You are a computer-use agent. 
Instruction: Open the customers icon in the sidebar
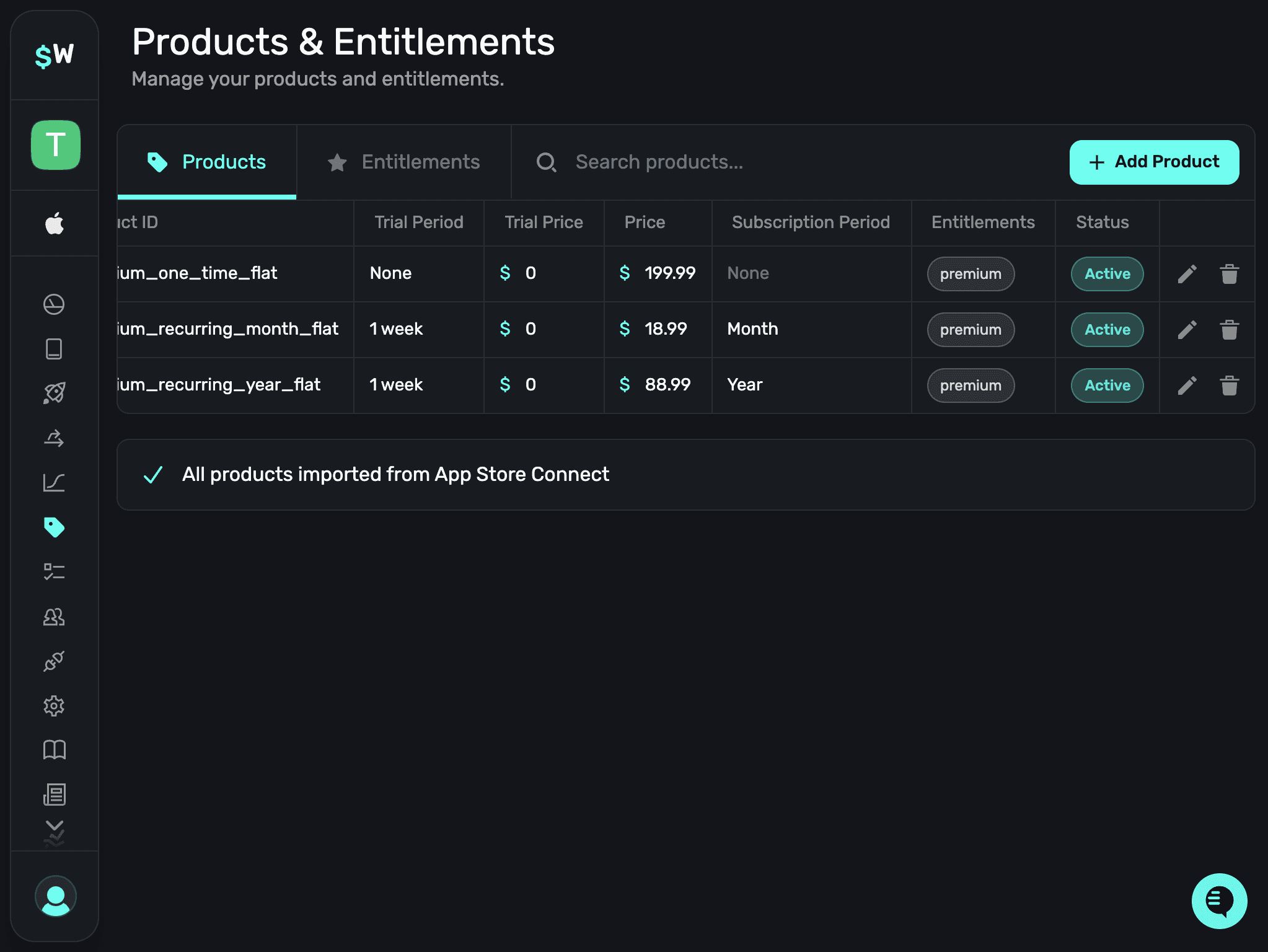click(55, 617)
